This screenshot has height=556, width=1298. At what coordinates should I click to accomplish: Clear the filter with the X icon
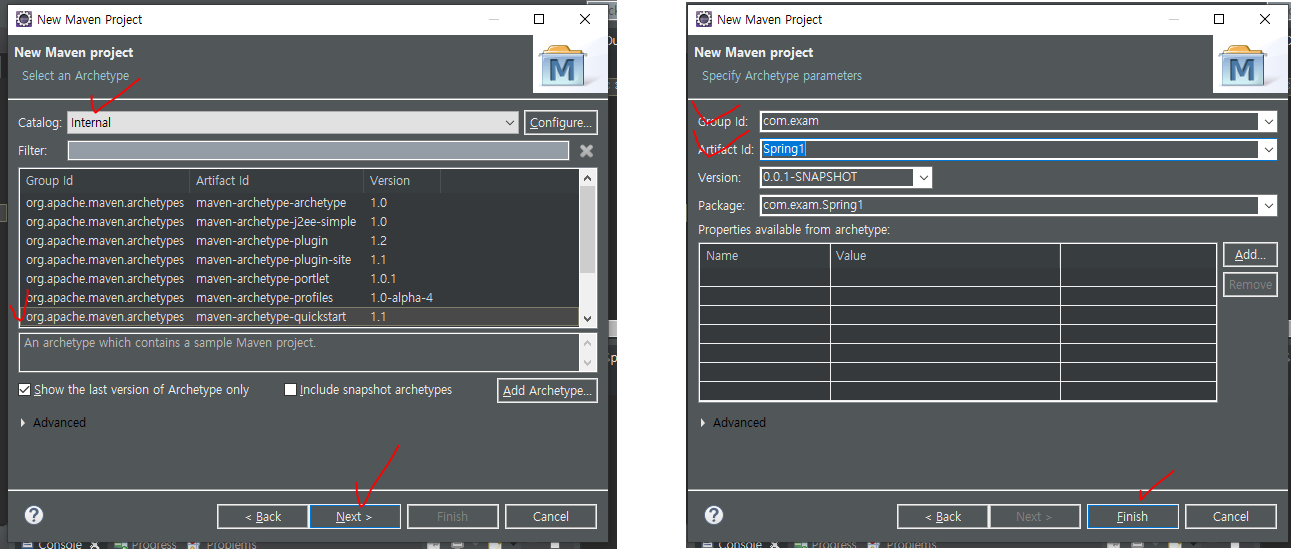click(x=587, y=150)
